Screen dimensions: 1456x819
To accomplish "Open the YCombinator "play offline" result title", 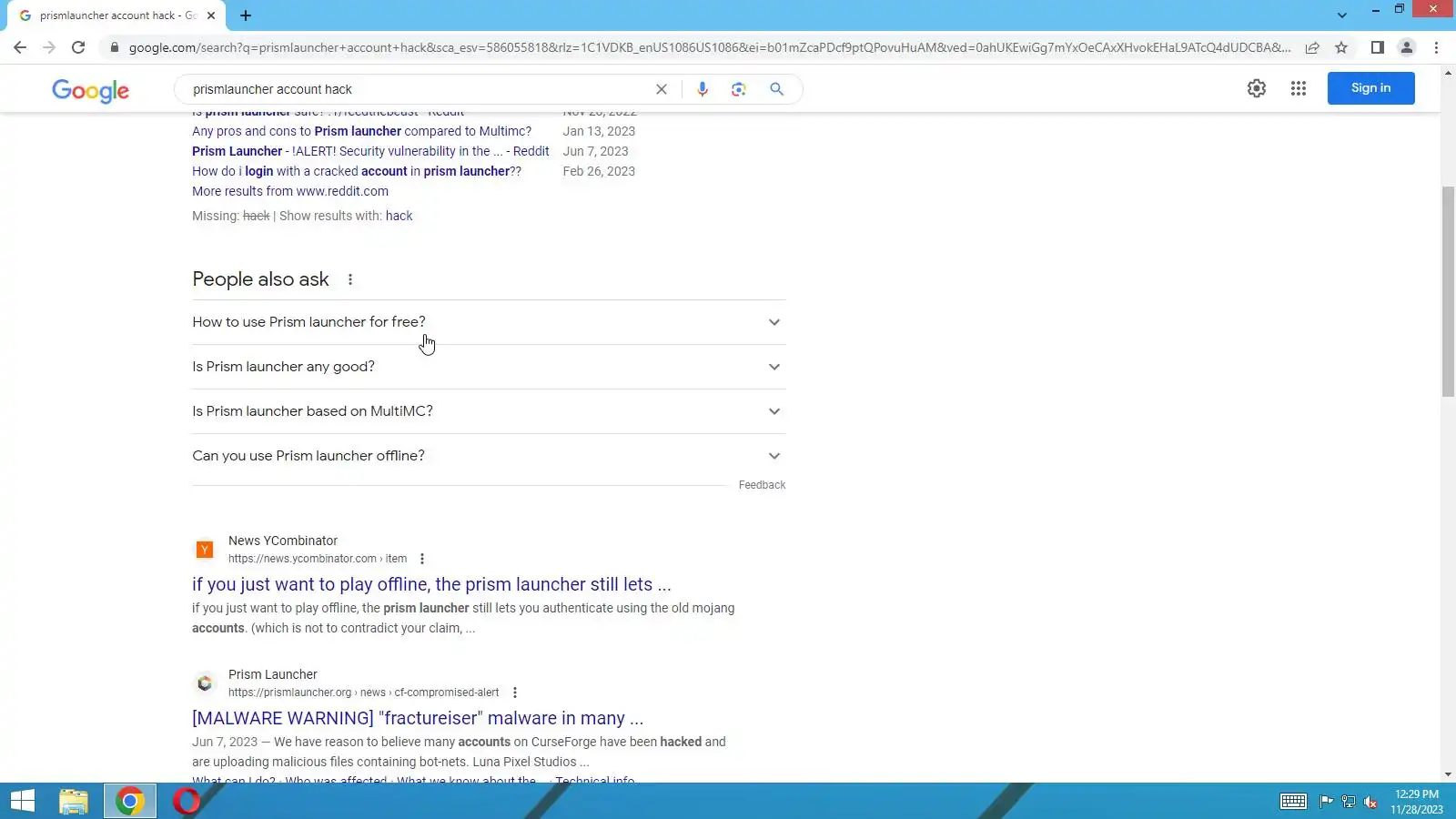I will 431,584.
